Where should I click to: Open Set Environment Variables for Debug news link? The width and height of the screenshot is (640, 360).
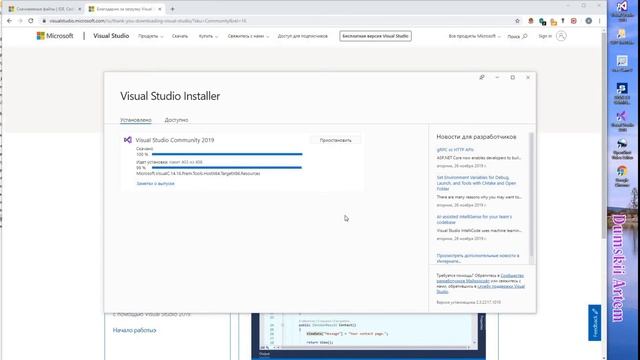point(476,183)
